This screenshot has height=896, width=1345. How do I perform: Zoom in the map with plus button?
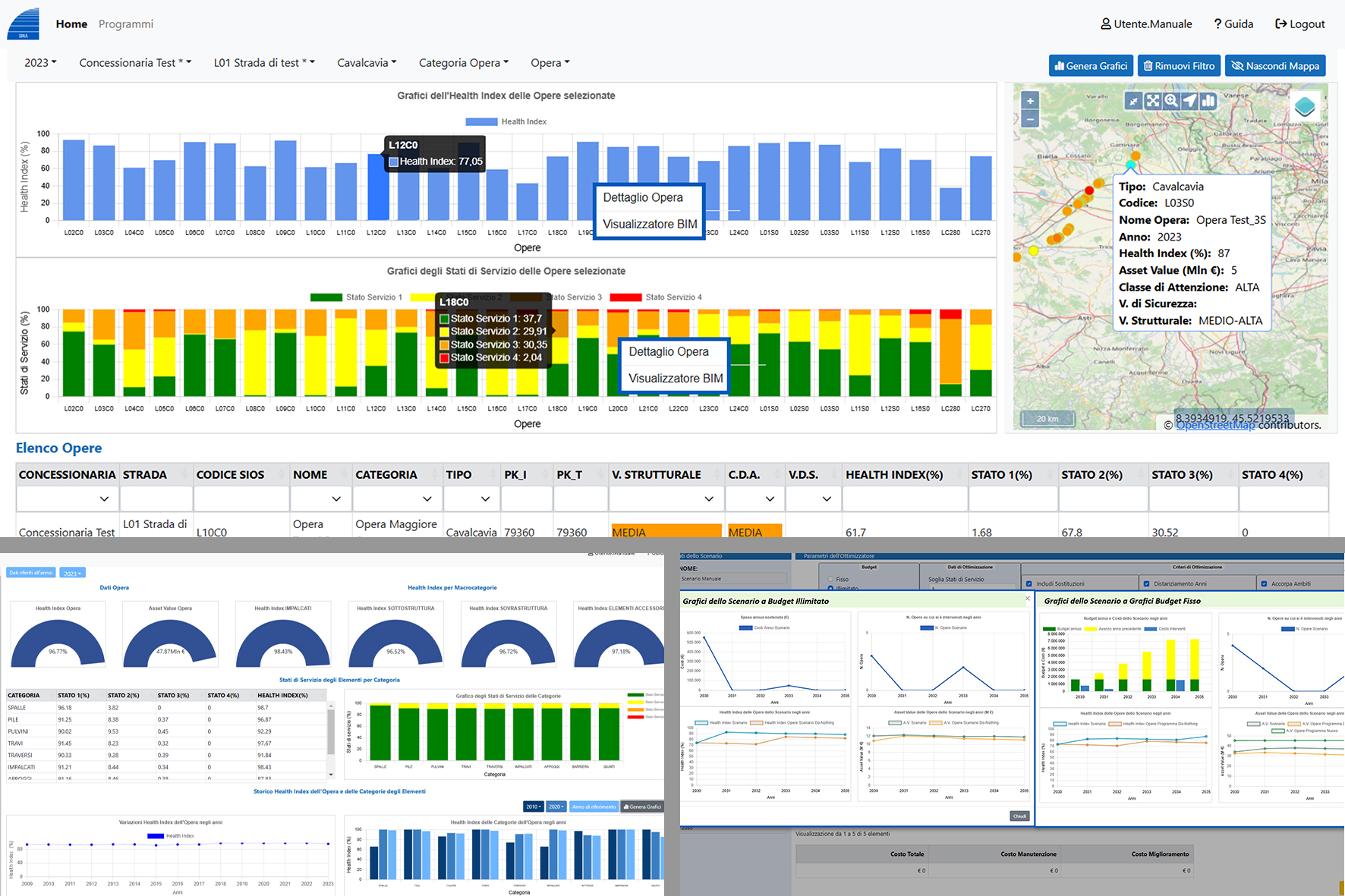pos(1030,101)
